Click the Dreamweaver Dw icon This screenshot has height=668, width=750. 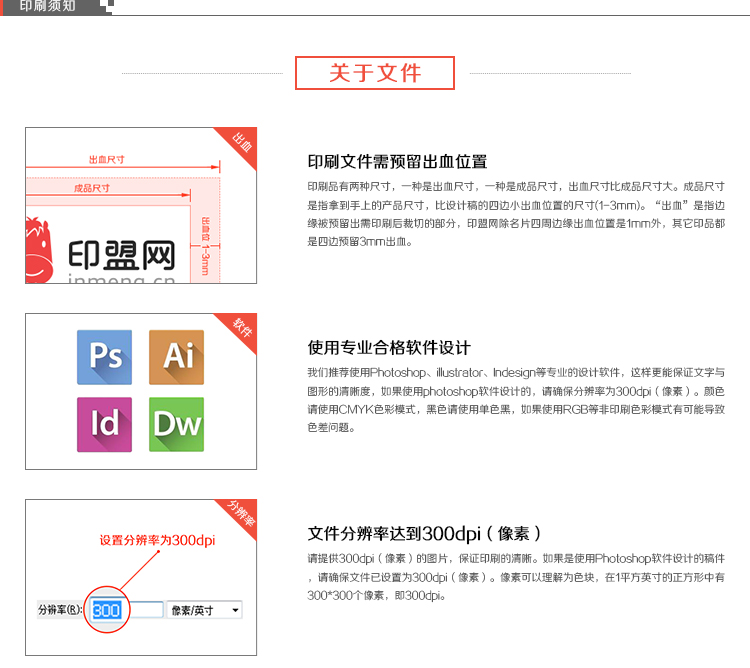(x=176, y=424)
